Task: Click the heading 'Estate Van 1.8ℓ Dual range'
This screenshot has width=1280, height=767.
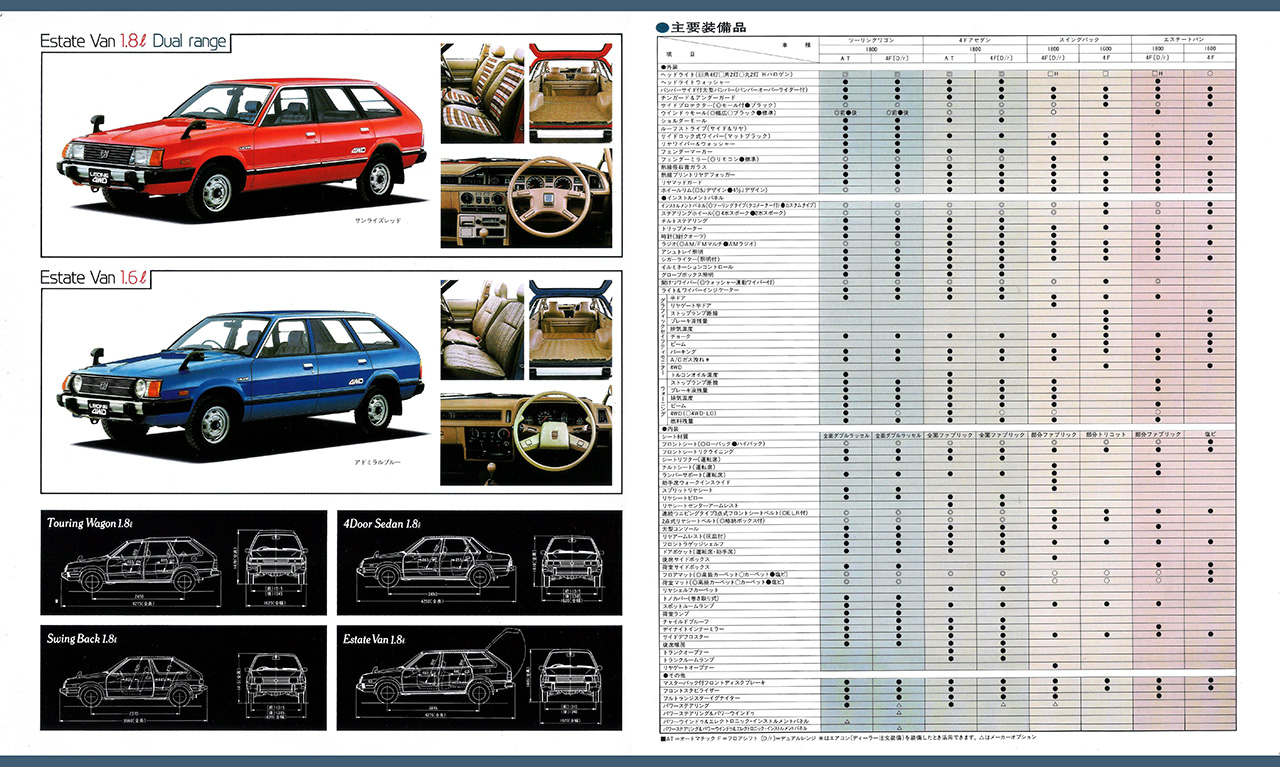Action: [x=134, y=42]
